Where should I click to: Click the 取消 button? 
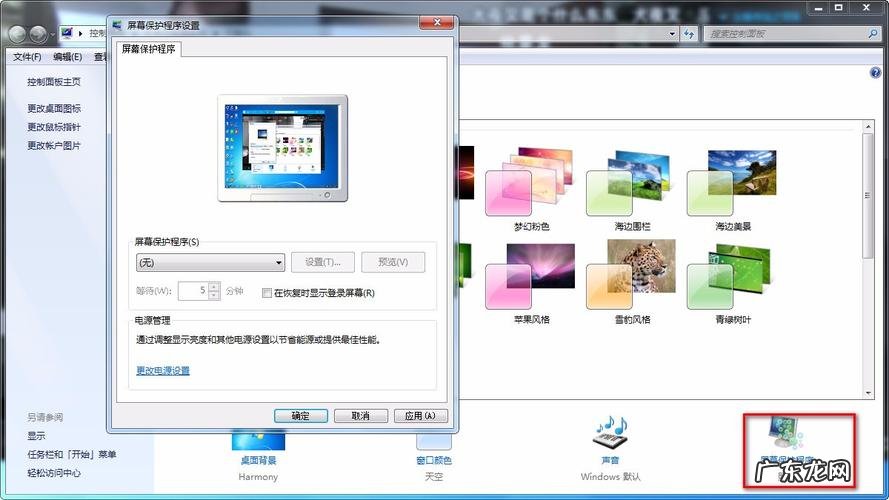tap(361, 416)
